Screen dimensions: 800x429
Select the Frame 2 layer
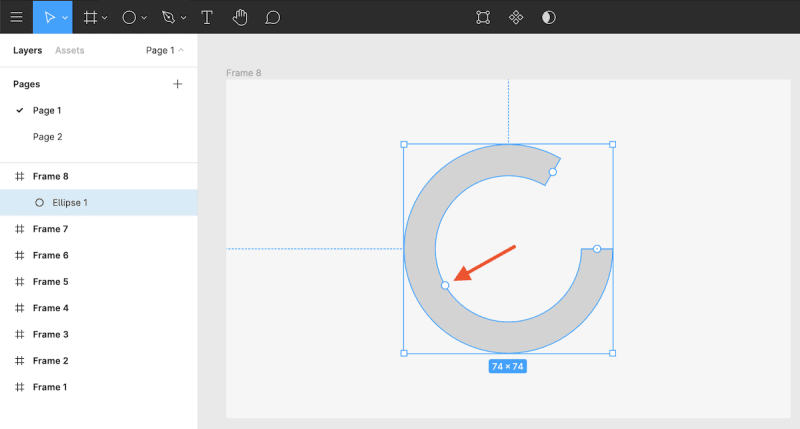point(98,361)
